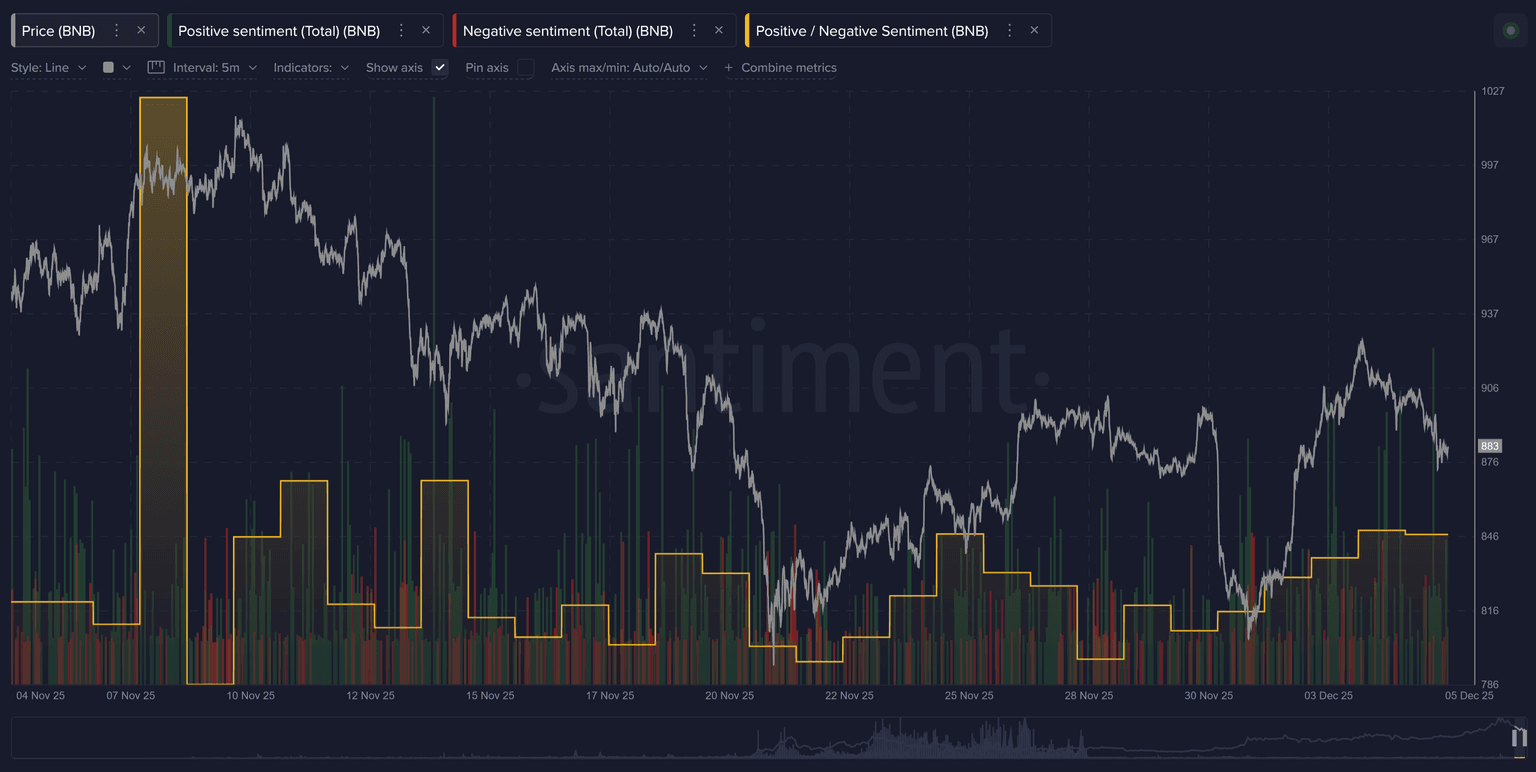Click the green status indicator icon

pos(1510,31)
